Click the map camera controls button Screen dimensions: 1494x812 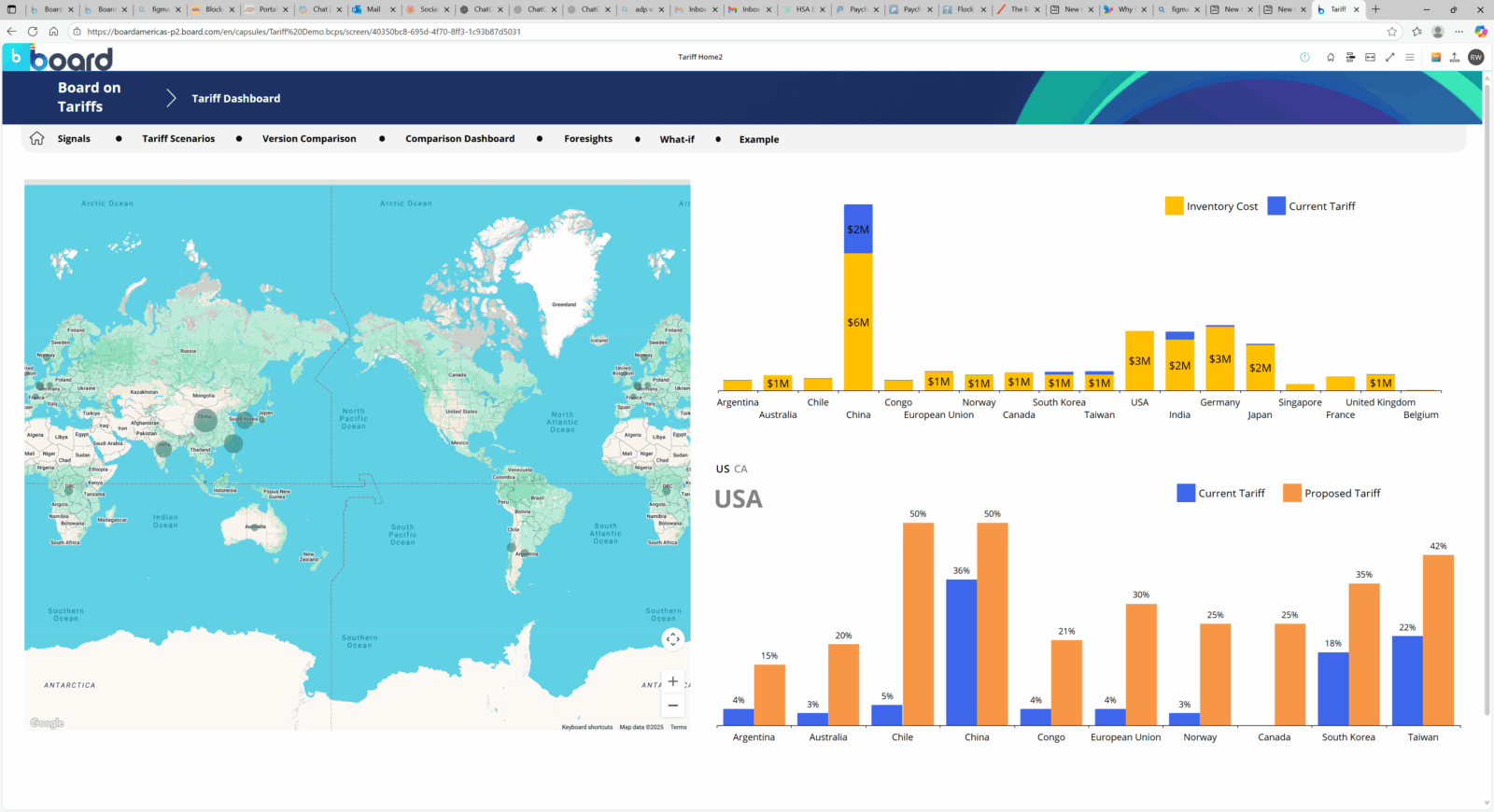(x=672, y=639)
